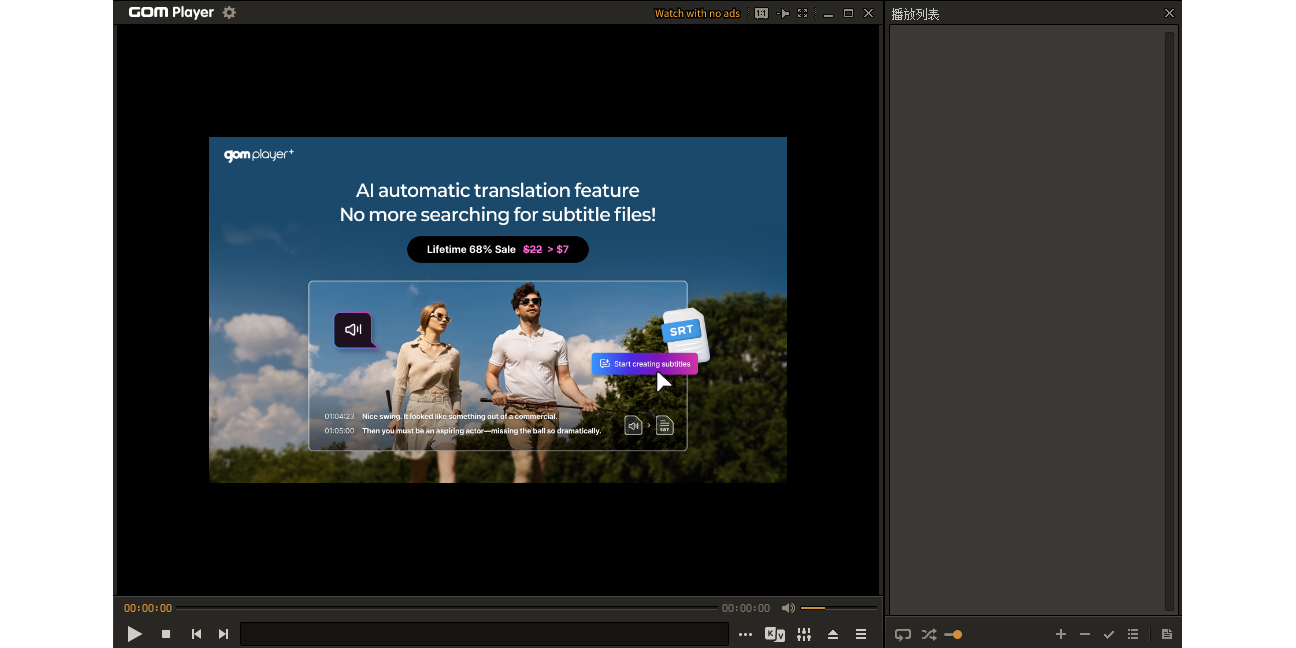Click the eject/open file icon
This screenshot has height=648, width=1296.
coord(832,634)
